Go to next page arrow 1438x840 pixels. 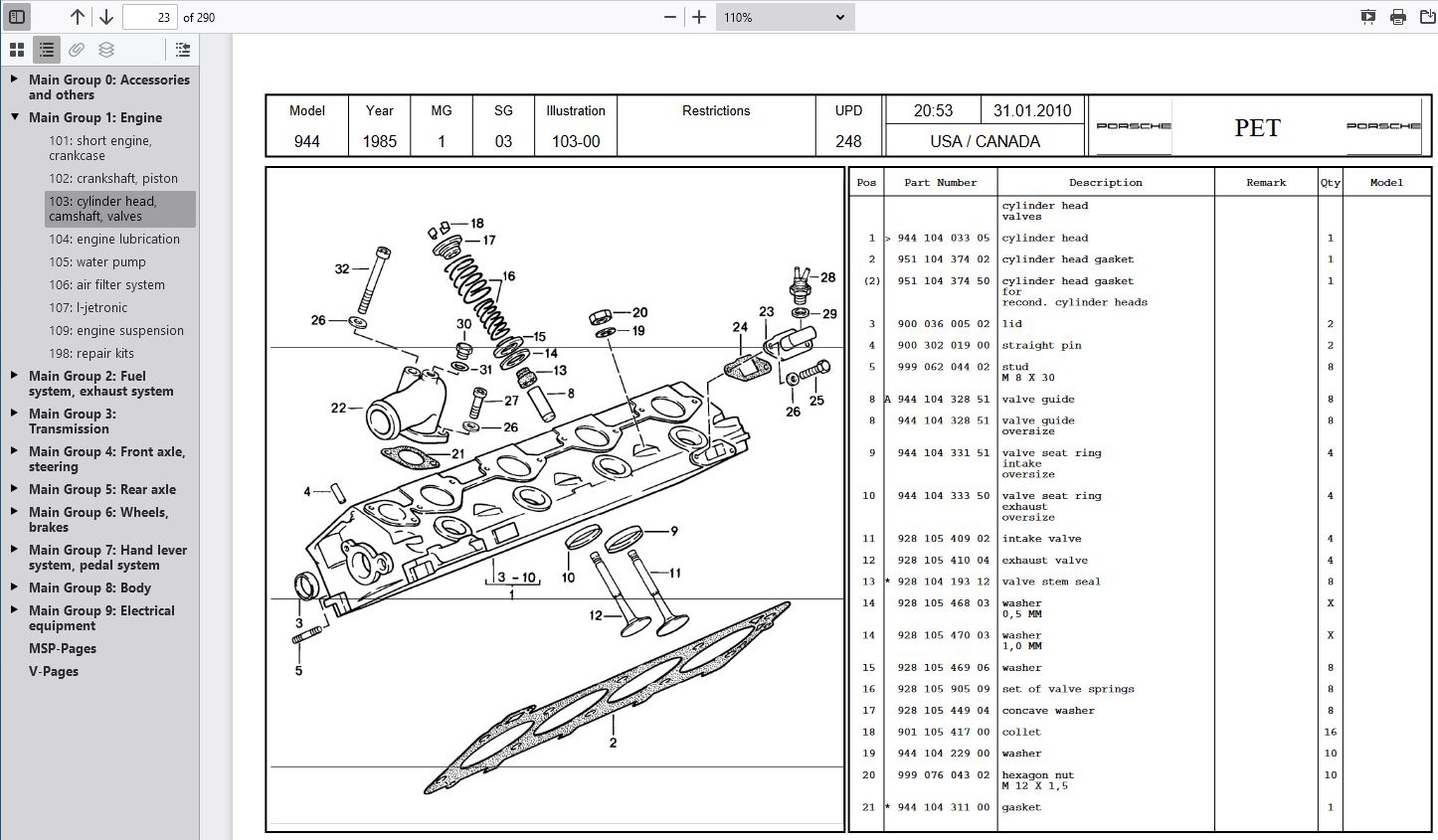pyautogui.click(x=106, y=17)
